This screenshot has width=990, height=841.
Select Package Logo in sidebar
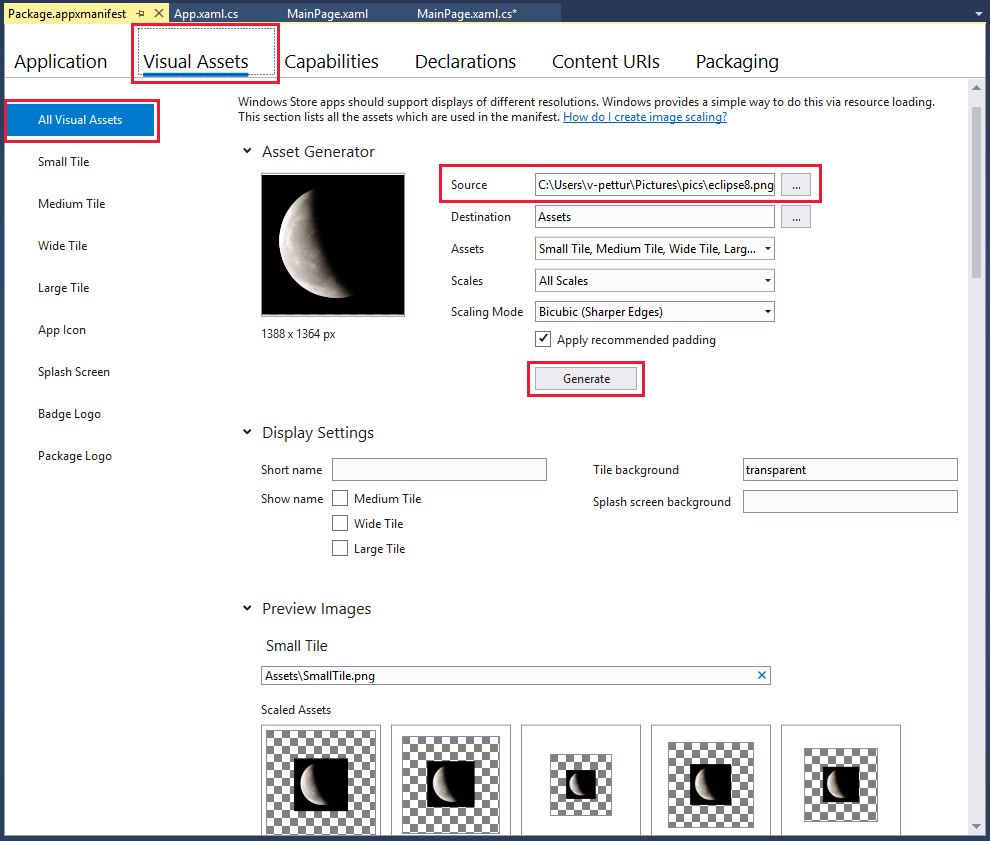[x=75, y=456]
